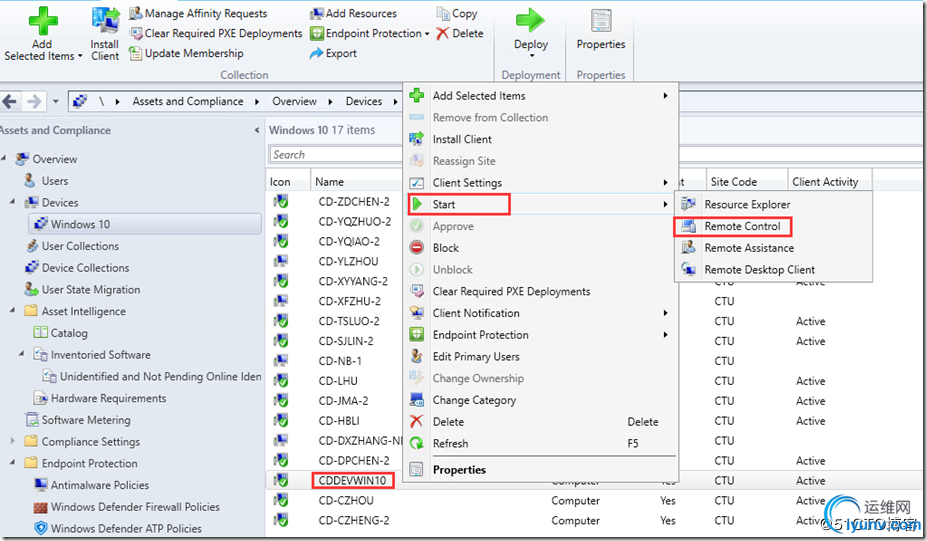Collapse the Endpoint Protection tree node
Screen dimensions: 927x541
pos(12,463)
